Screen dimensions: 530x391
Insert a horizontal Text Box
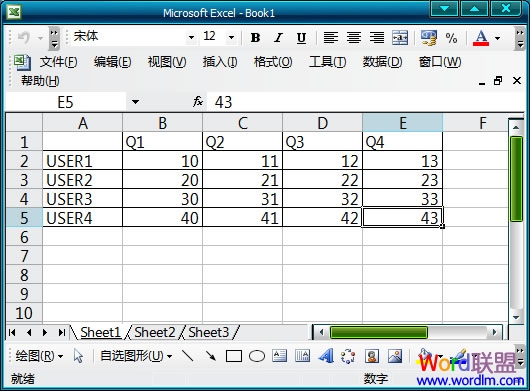point(280,356)
